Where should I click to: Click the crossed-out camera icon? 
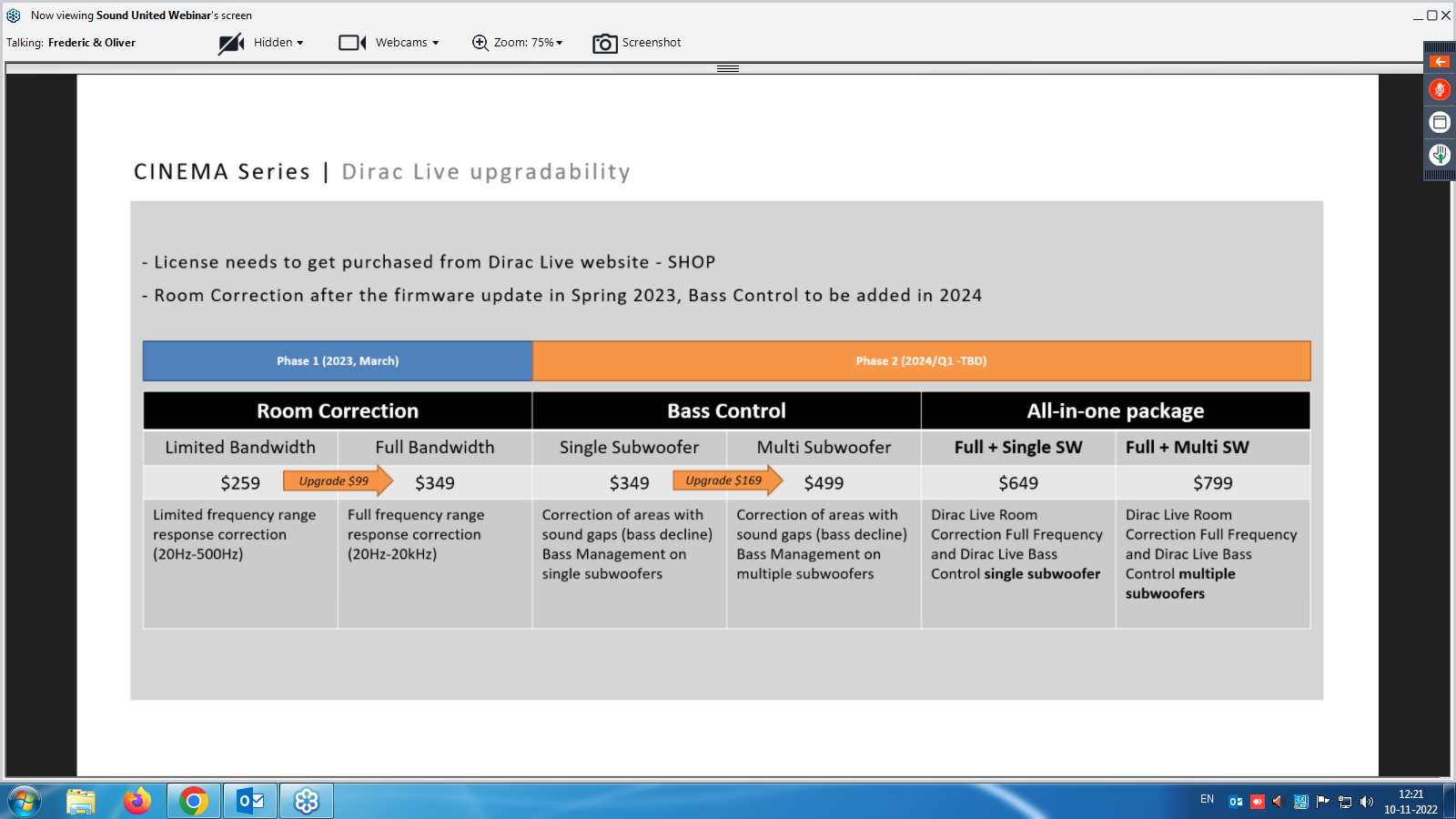(x=231, y=43)
